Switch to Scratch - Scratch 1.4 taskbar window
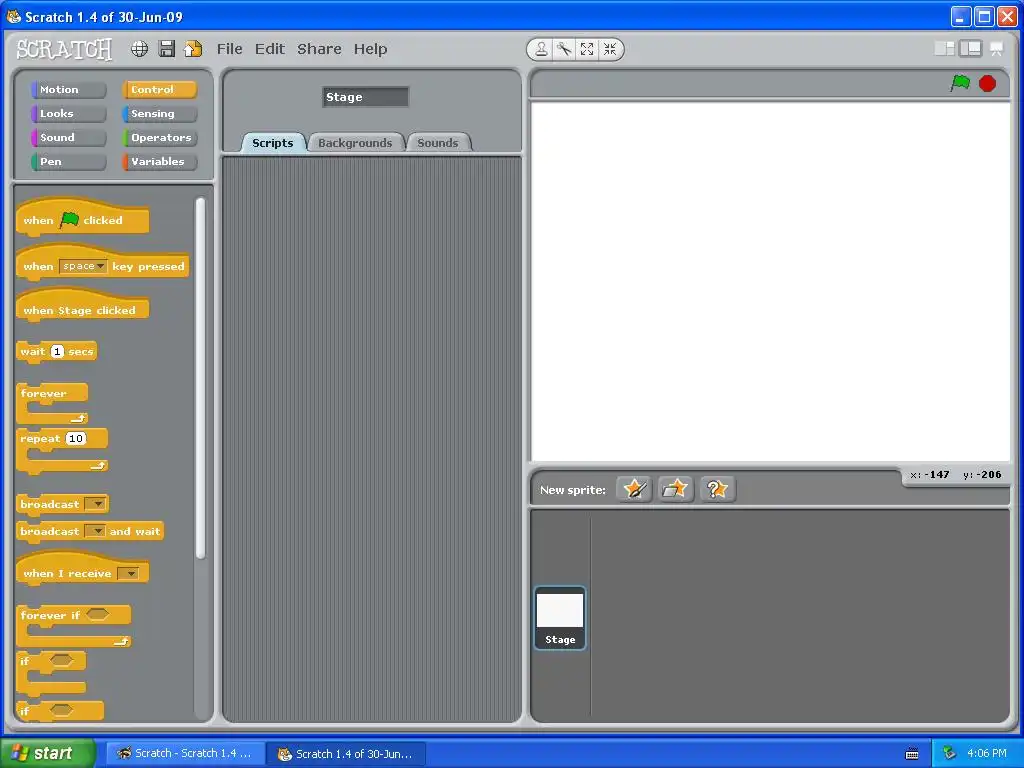The width and height of the screenshot is (1024, 768). click(x=185, y=753)
